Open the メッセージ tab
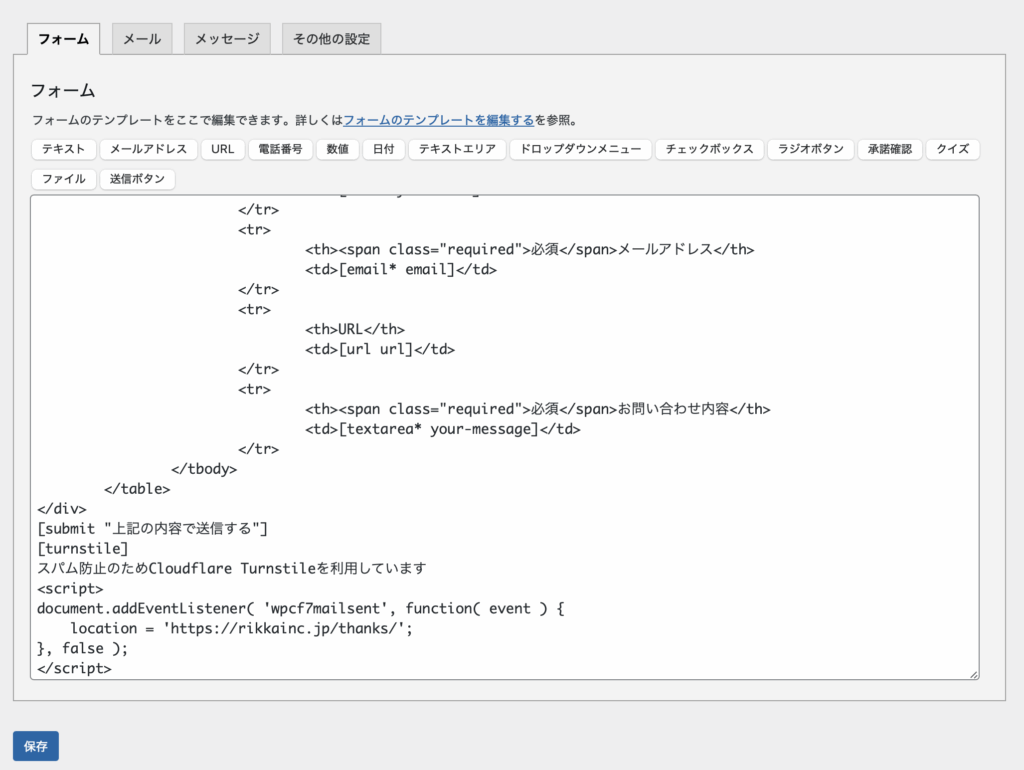 coord(227,39)
